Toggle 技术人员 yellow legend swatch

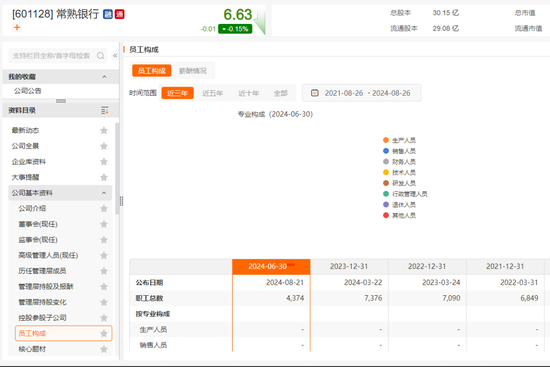[x=386, y=172]
